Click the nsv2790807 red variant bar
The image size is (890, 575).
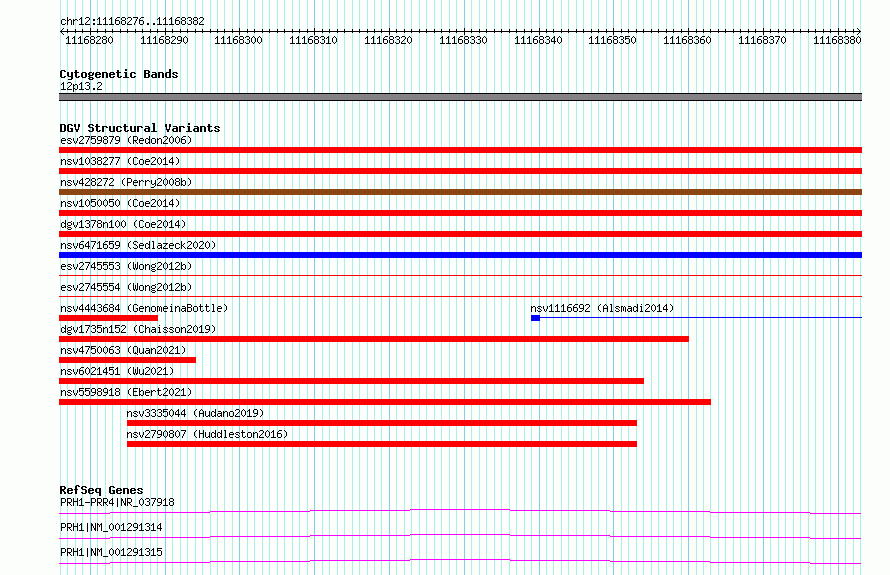(x=382, y=444)
